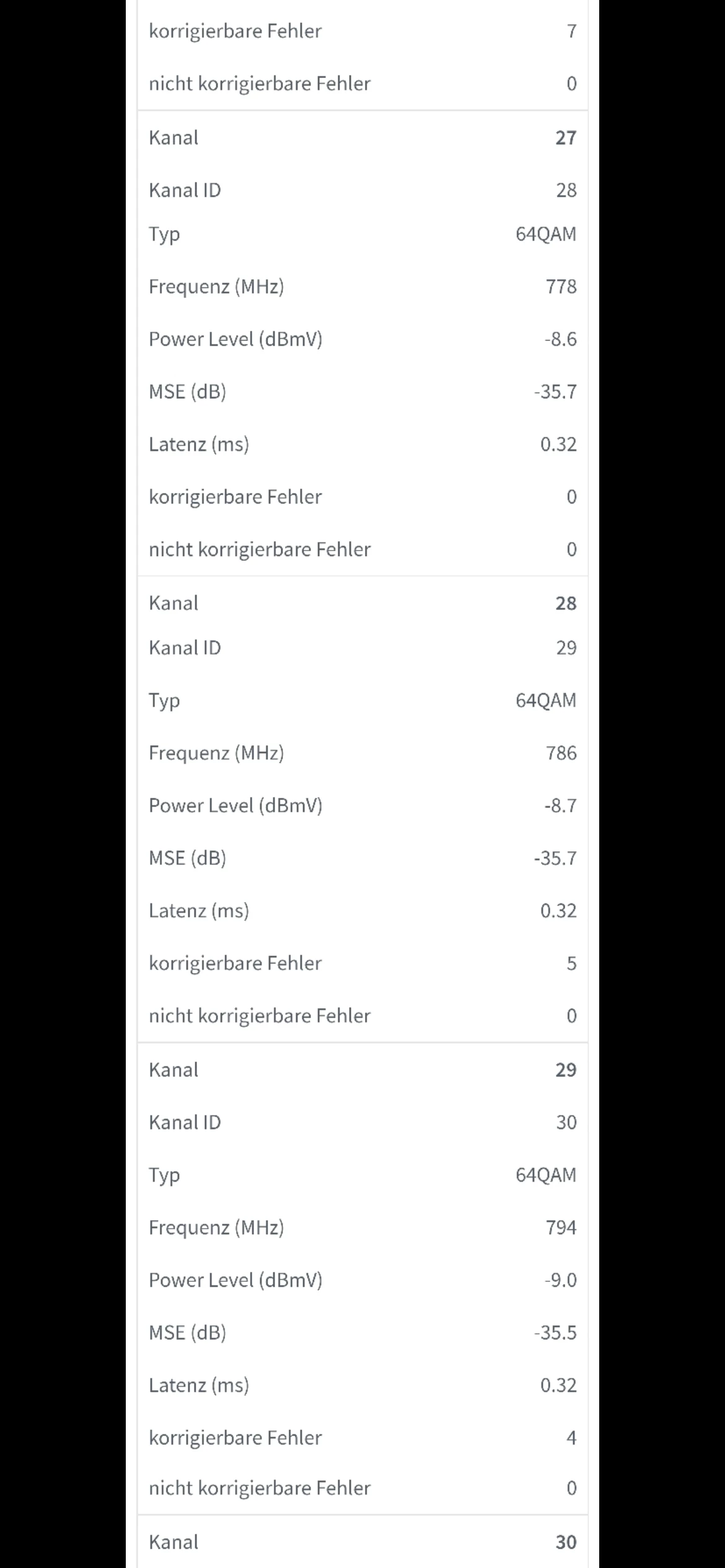Tap the power level value -8.7
The image size is (725, 1568).
[560, 806]
